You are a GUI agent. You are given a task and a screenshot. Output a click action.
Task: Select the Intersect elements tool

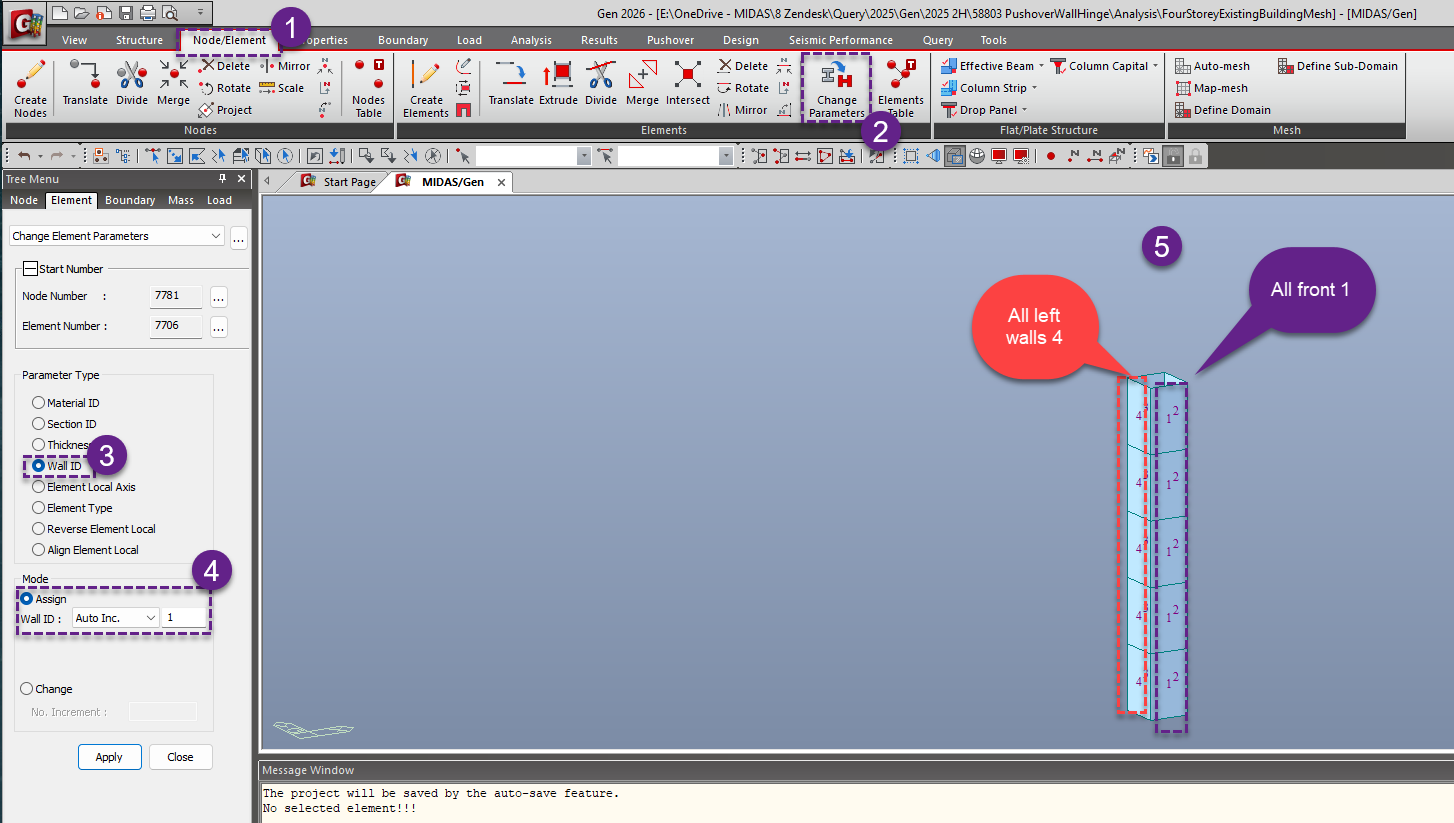tap(687, 87)
